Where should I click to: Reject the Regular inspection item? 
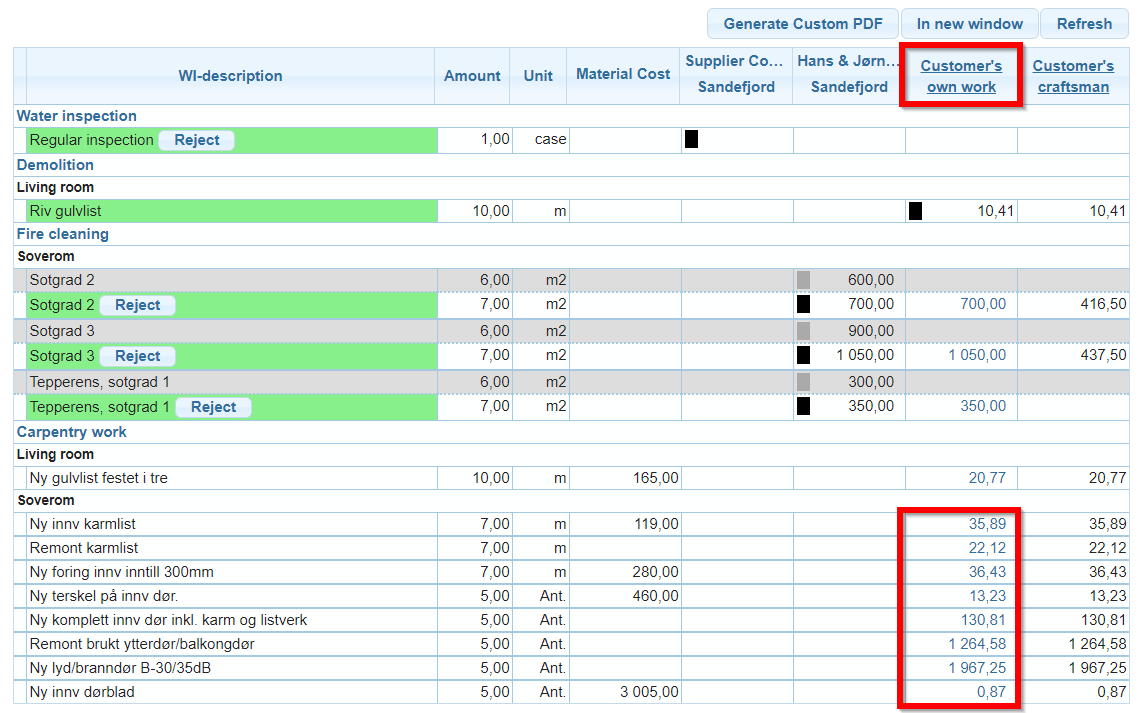point(197,140)
